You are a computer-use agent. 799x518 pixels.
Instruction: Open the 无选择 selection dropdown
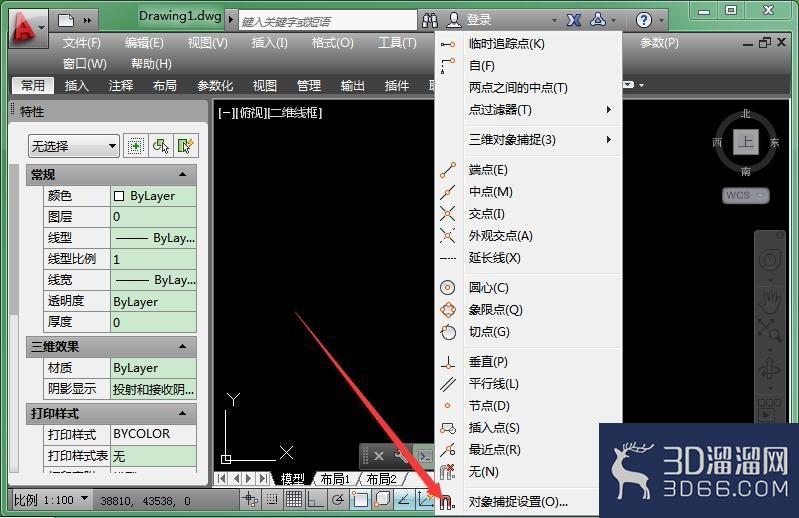[74, 147]
